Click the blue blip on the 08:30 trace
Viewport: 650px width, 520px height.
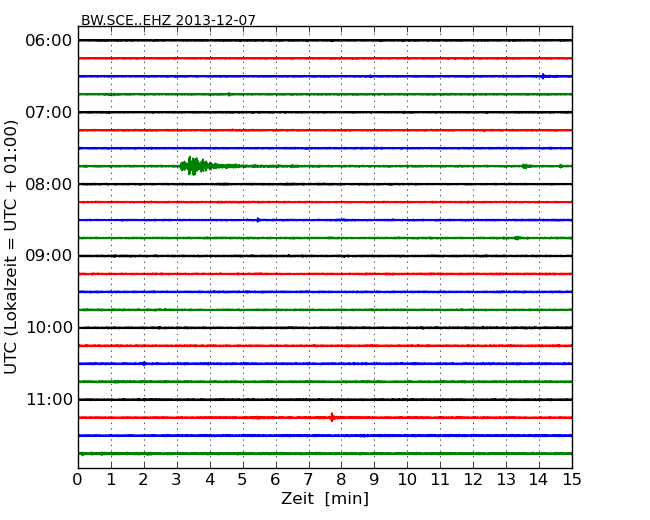click(x=258, y=220)
